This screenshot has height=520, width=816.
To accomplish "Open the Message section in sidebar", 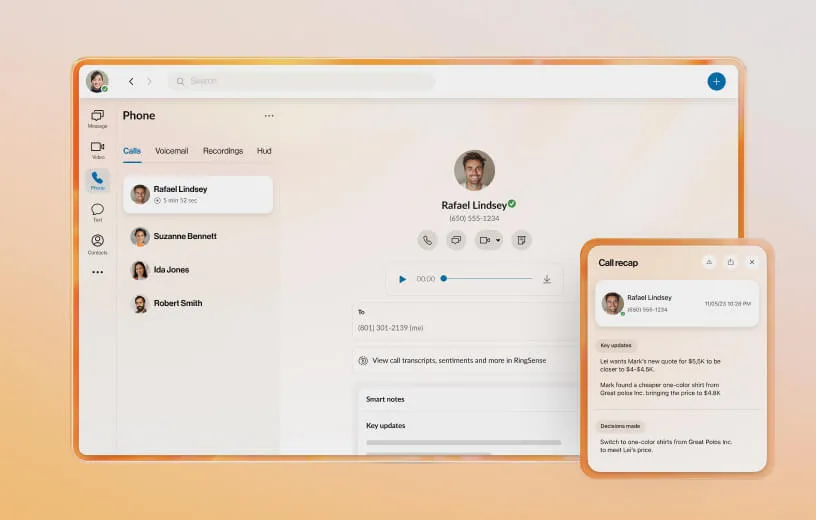I will (x=97, y=117).
